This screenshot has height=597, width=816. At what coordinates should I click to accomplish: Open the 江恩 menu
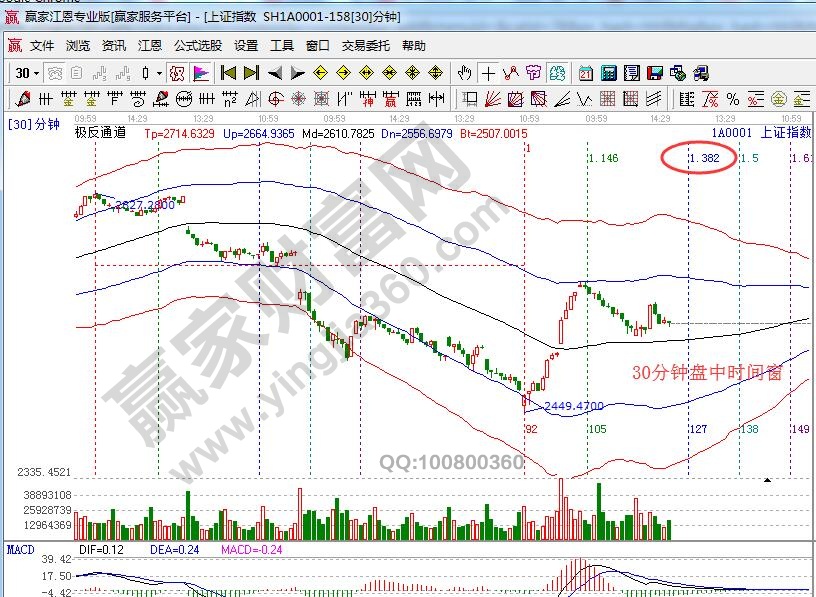click(x=150, y=46)
